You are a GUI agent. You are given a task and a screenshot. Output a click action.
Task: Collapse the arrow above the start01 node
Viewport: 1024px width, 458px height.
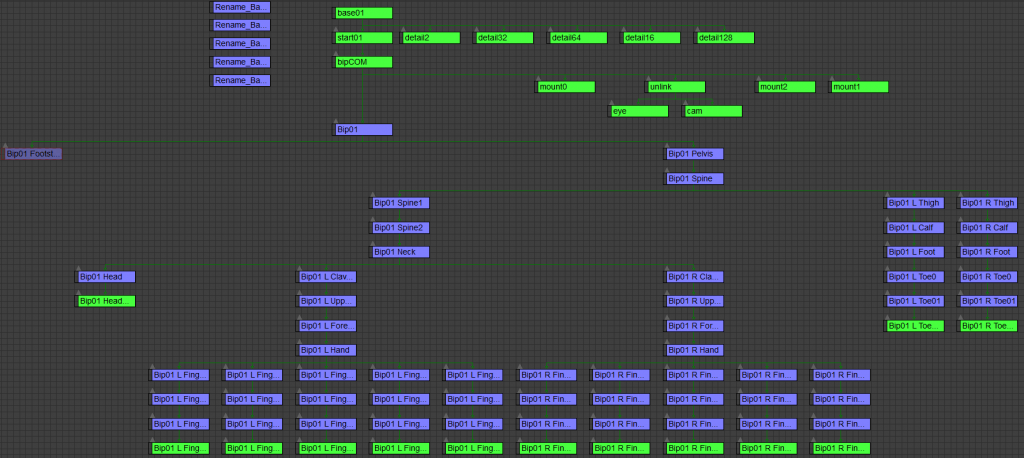click(334, 30)
